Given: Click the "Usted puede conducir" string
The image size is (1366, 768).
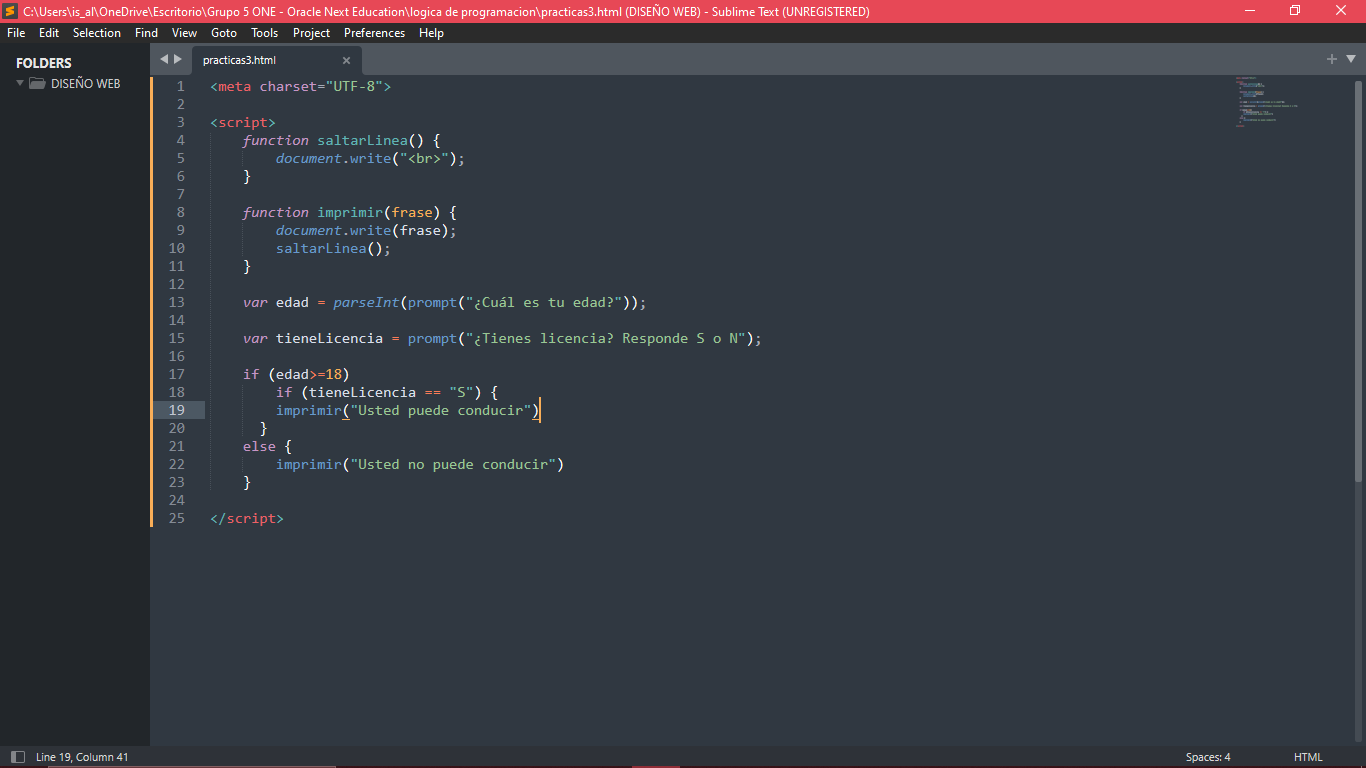Looking at the screenshot, I should tap(440, 410).
